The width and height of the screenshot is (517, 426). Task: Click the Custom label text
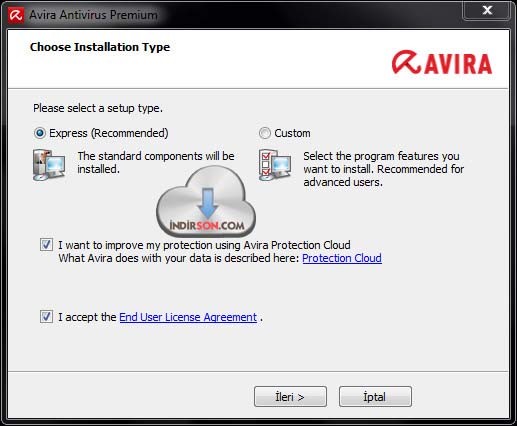(x=292, y=133)
